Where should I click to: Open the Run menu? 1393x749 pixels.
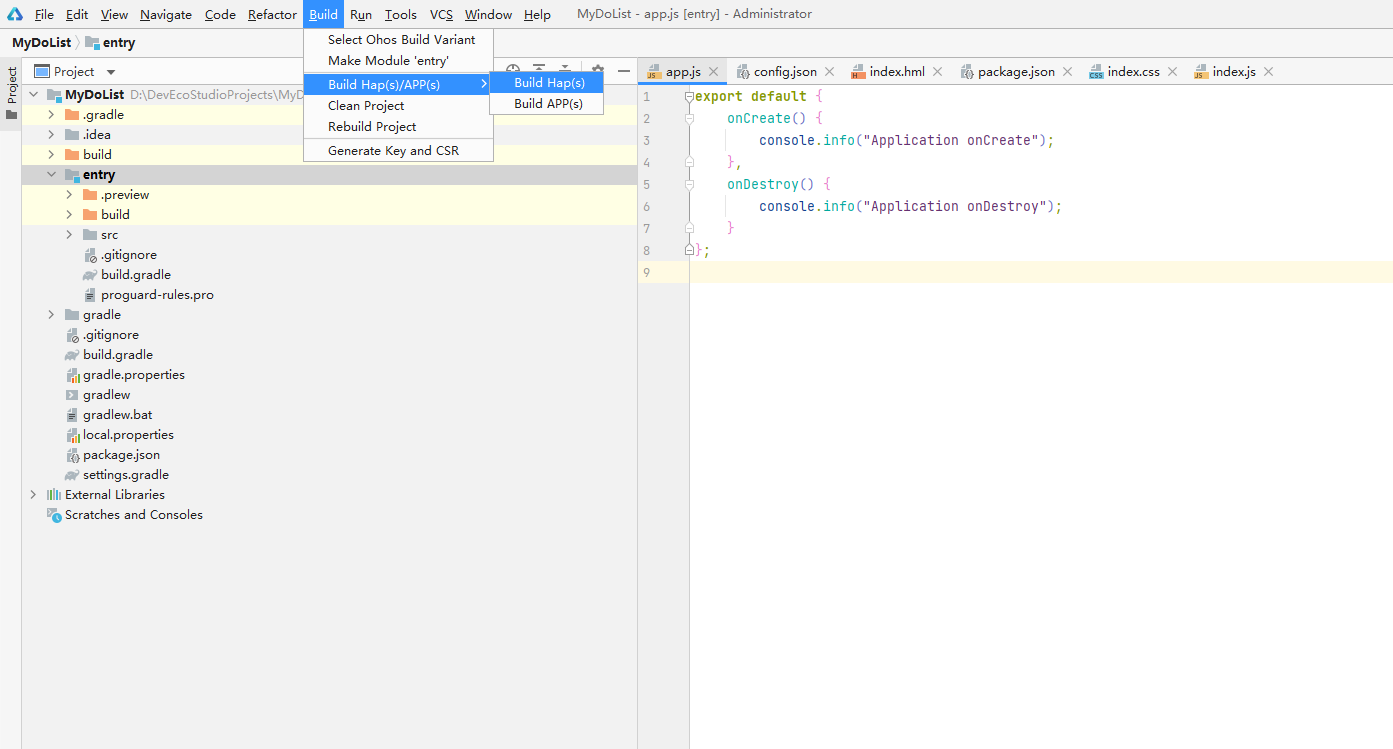point(361,14)
